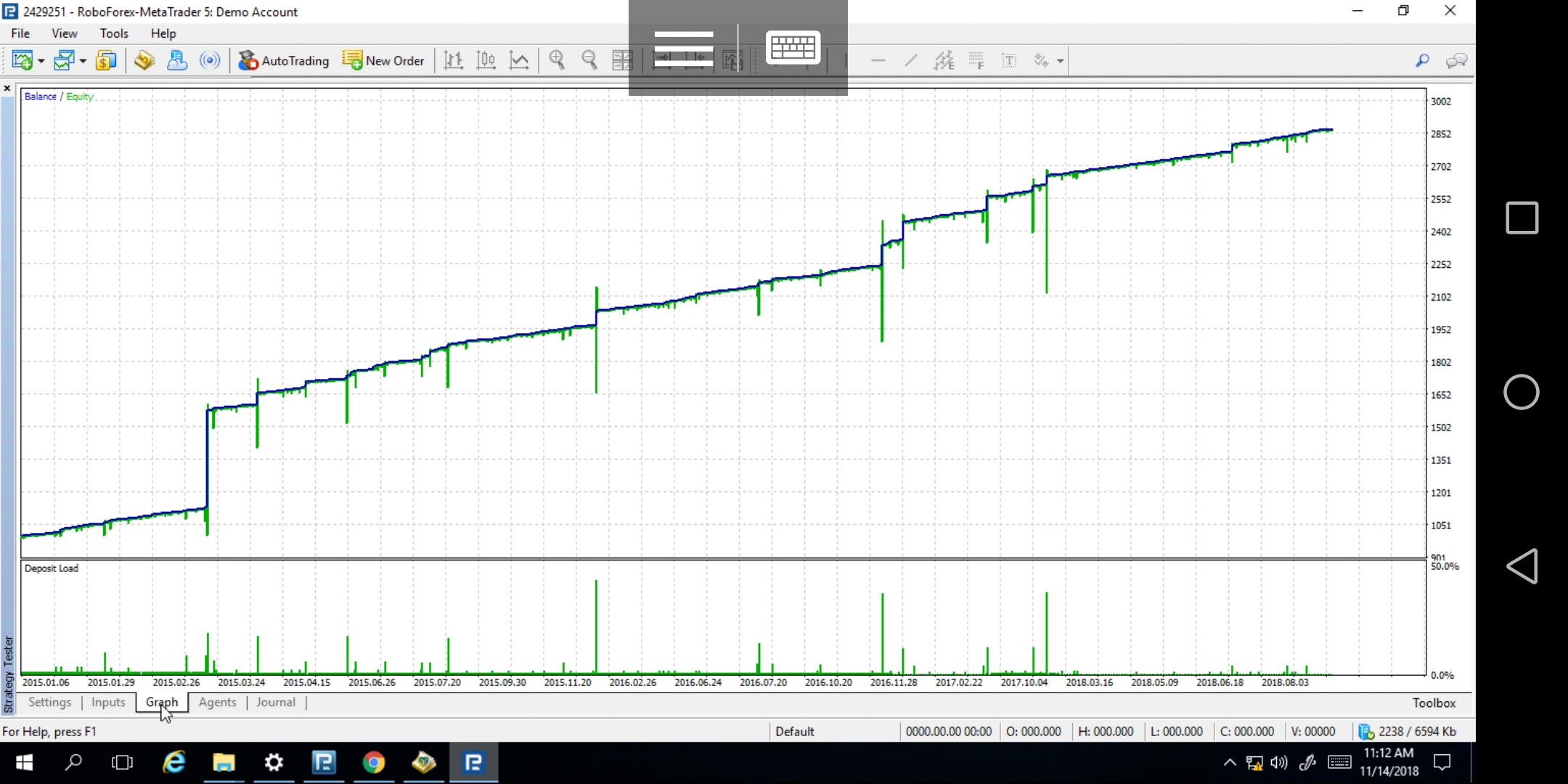The width and height of the screenshot is (1568, 784).
Task: Expand the new chart dropdown arrow
Action: coord(41,61)
